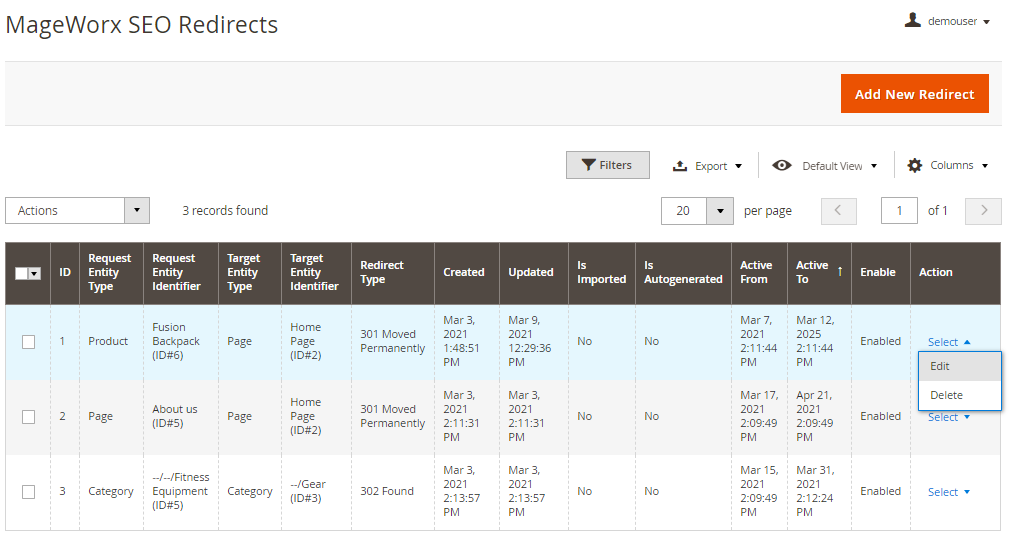Screen dimensions: 1009x537
Task: Click the Columns gear icon
Action: (914, 166)
